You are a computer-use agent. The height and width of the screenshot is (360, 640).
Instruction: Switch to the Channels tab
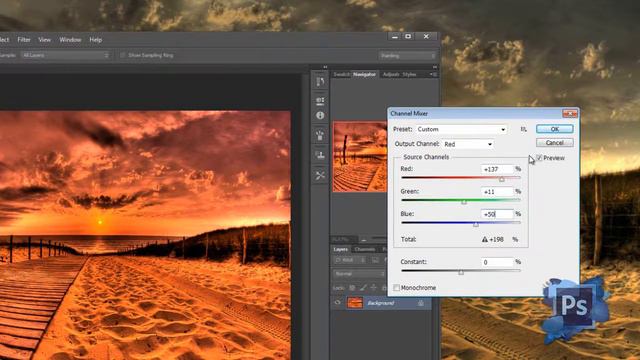pos(364,249)
